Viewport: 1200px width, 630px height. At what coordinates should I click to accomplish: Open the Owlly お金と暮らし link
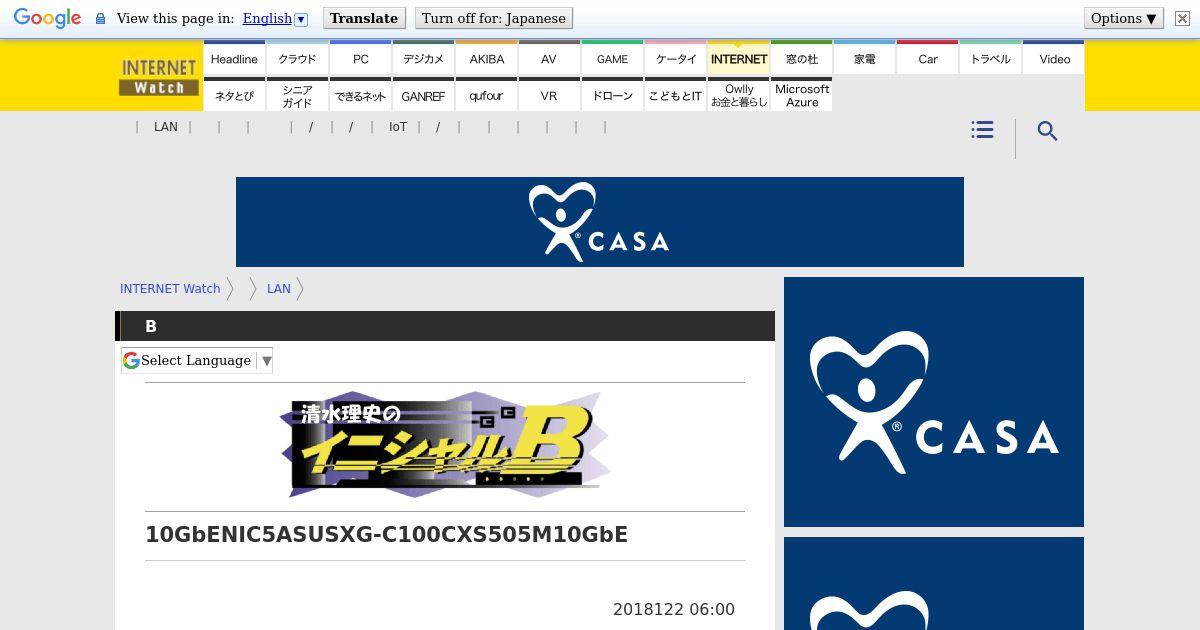(739, 96)
